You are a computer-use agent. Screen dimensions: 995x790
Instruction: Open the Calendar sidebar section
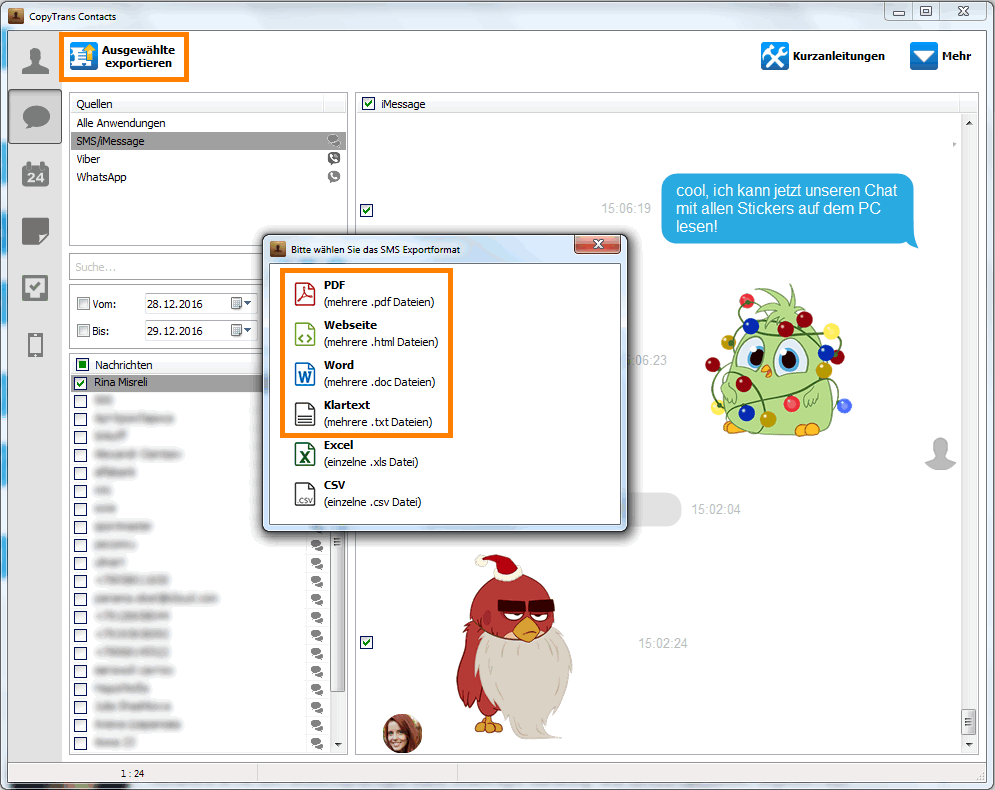(35, 173)
